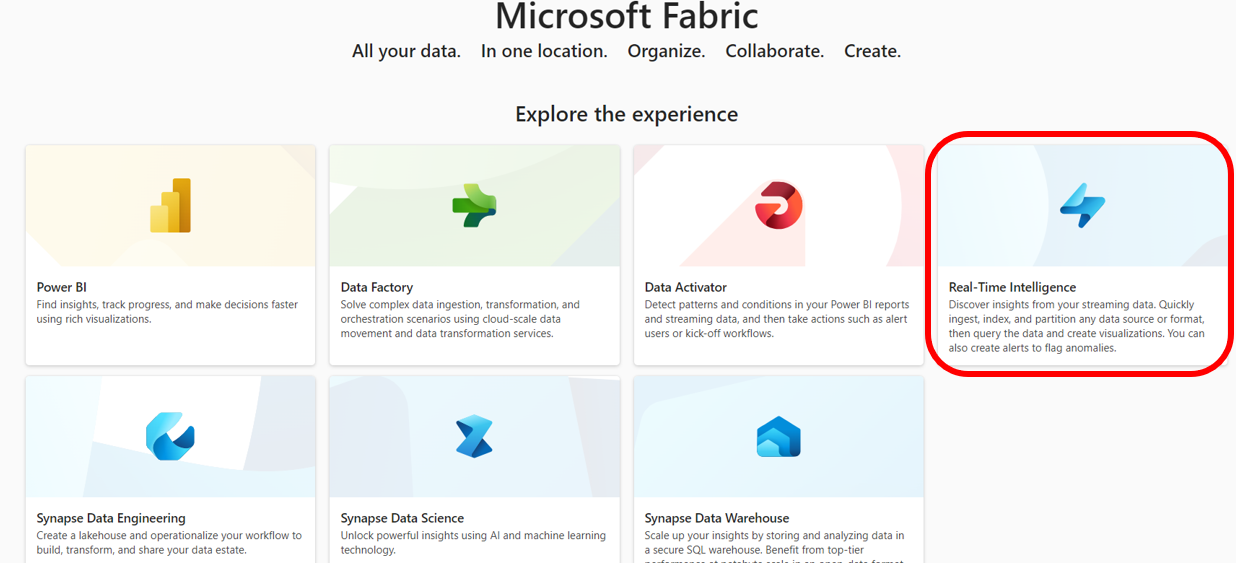Click the Synapse Data Warehouse house icon

(x=778, y=436)
